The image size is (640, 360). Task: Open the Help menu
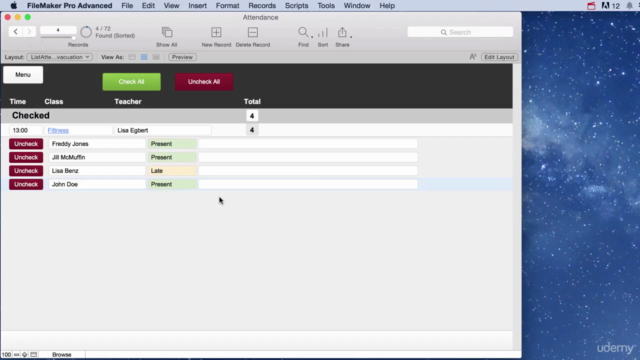(x=387, y=6)
